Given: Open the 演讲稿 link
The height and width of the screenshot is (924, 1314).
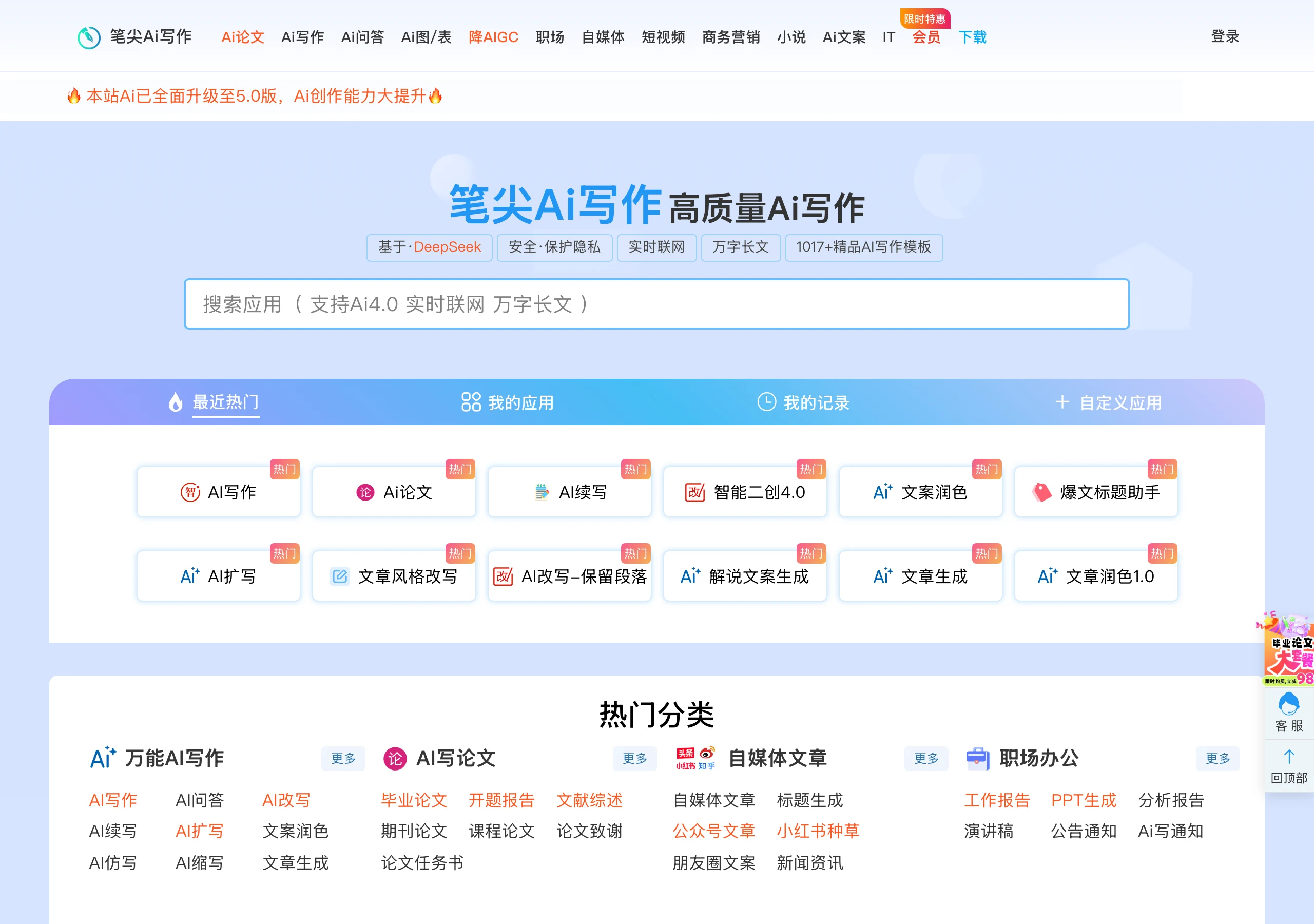Looking at the screenshot, I should click(x=989, y=831).
